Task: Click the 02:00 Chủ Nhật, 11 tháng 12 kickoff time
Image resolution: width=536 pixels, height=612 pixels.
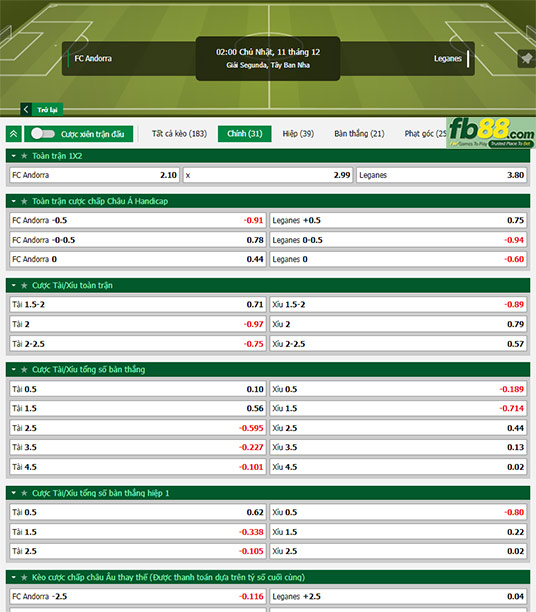Action: (x=268, y=52)
